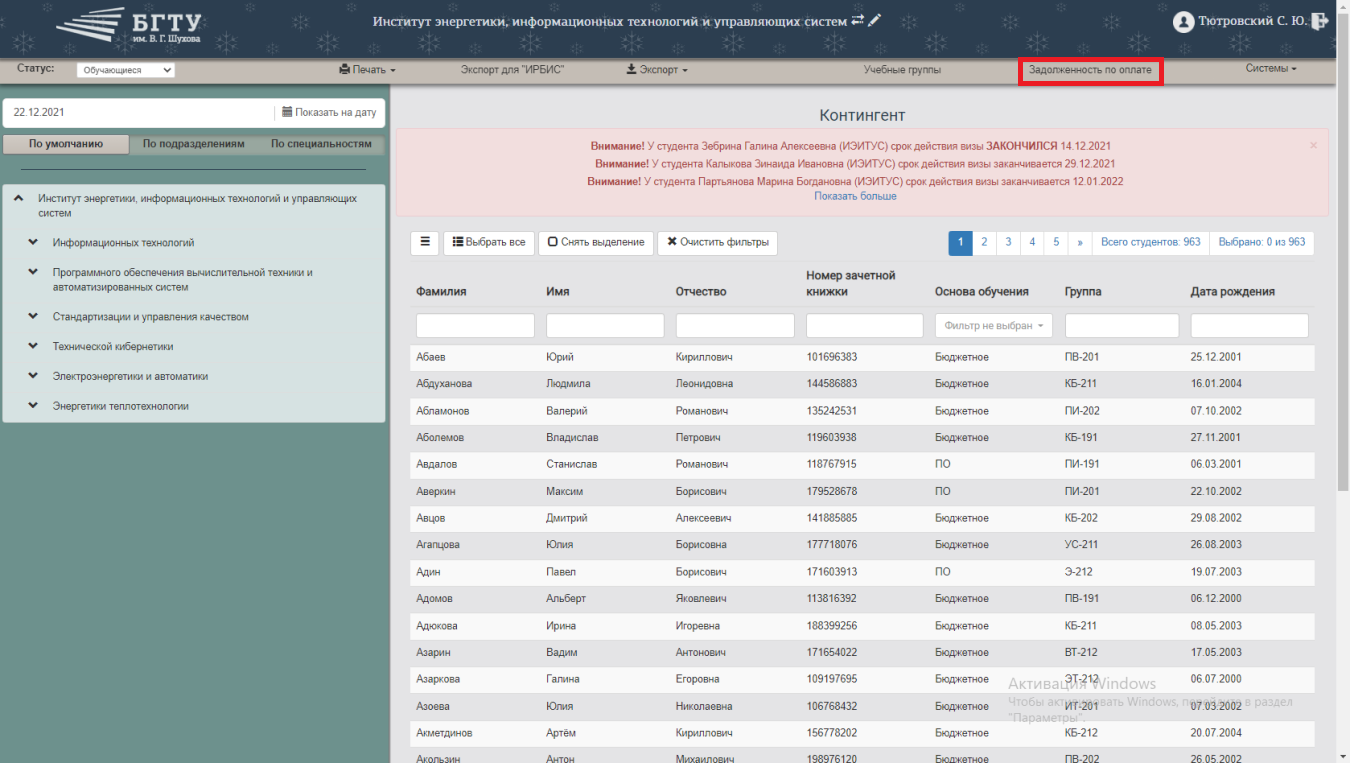Screen dimensions: 1350x763
Task: Expand the Энергетики теплотехнологии node
Action: click(x=33, y=406)
